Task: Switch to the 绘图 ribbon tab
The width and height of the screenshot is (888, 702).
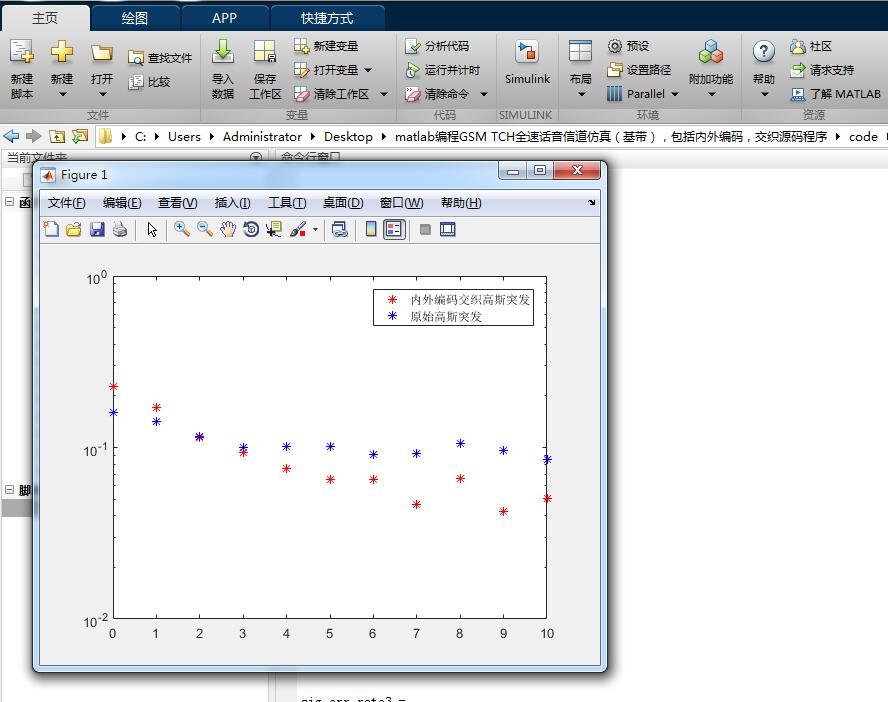Action: coord(135,18)
